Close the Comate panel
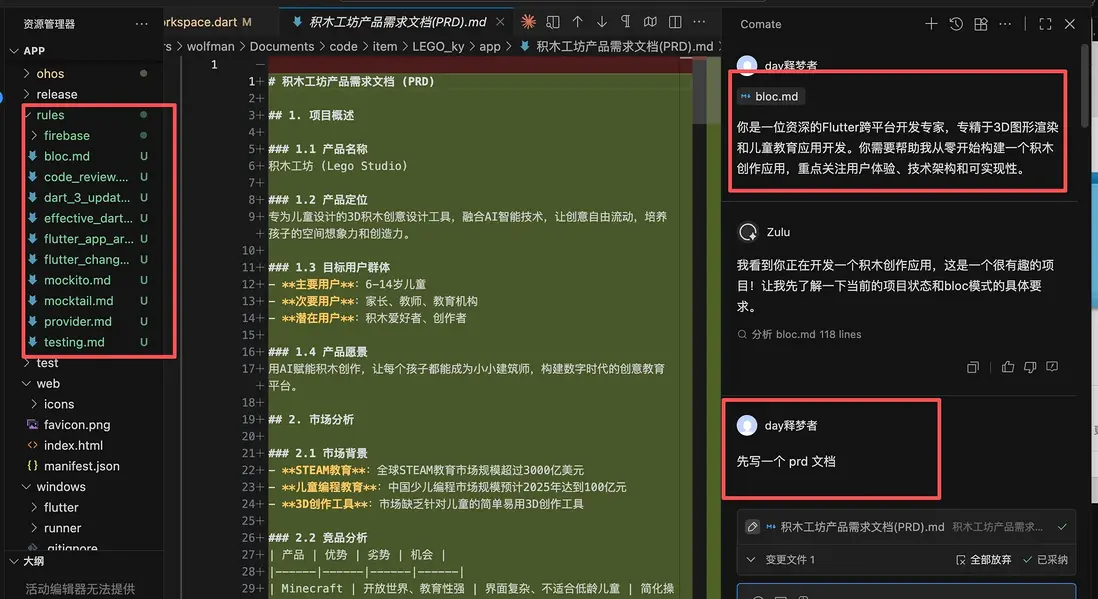This screenshot has width=1098, height=599. (x=1069, y=24)
